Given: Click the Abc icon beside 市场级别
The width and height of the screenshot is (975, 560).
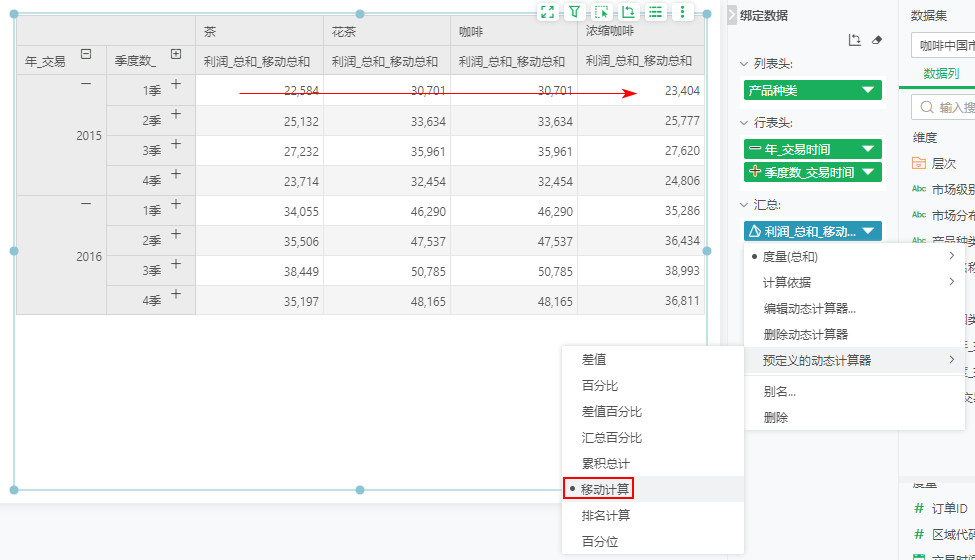Looking at the screenshot, I should [918, 189].
